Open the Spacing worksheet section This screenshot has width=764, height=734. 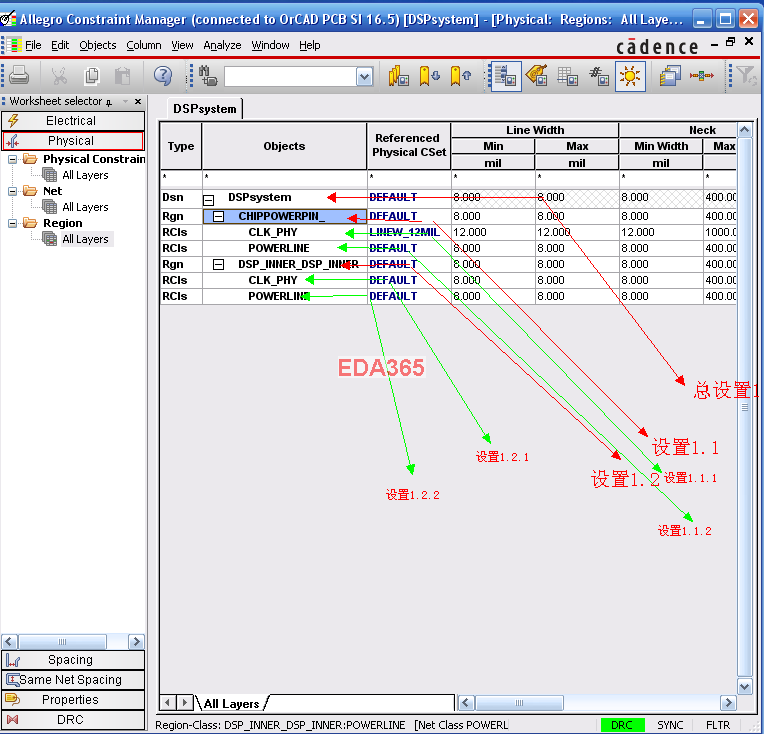pyautogui.click(x=73, y=659)
